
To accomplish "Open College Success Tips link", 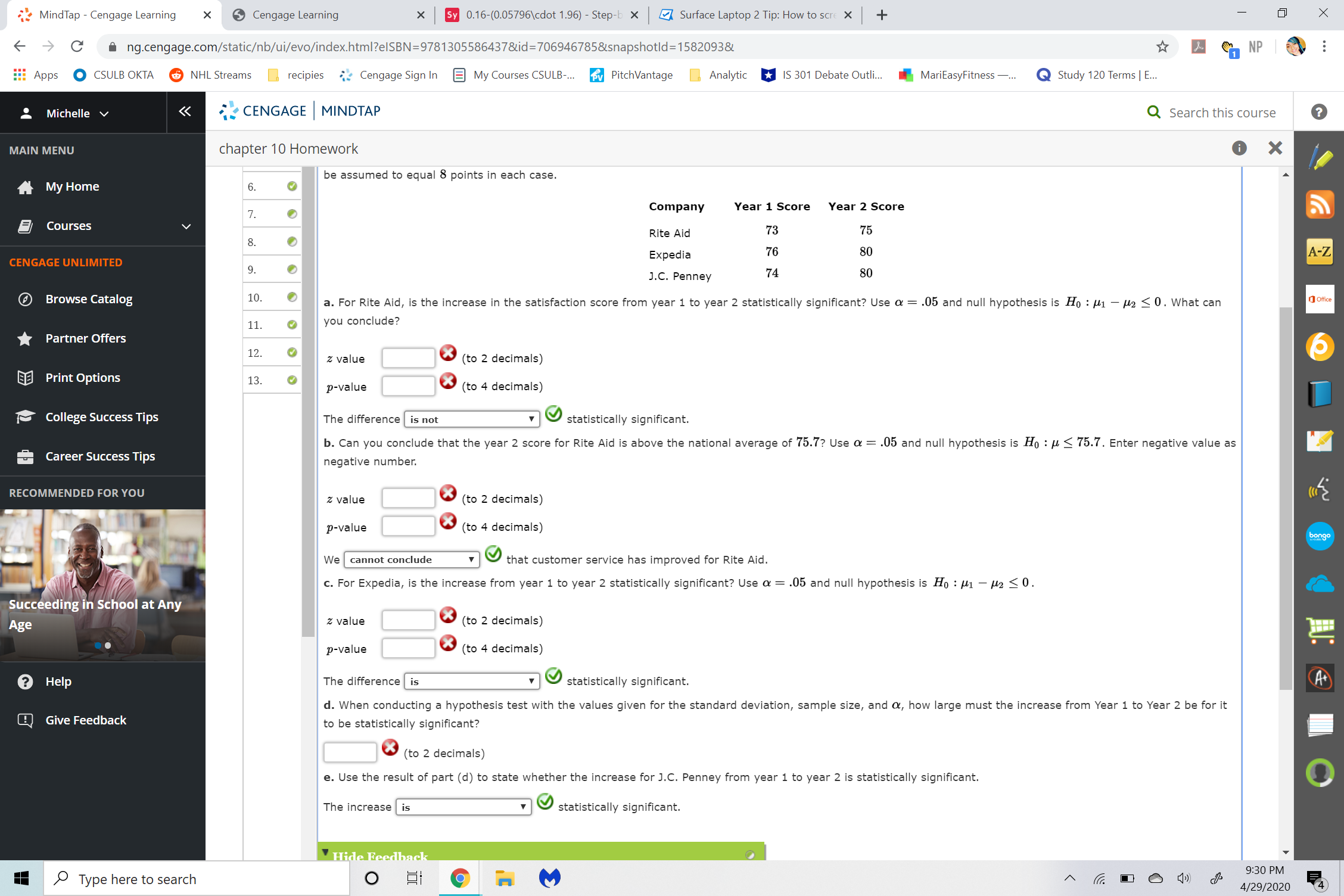I will 102,417.
